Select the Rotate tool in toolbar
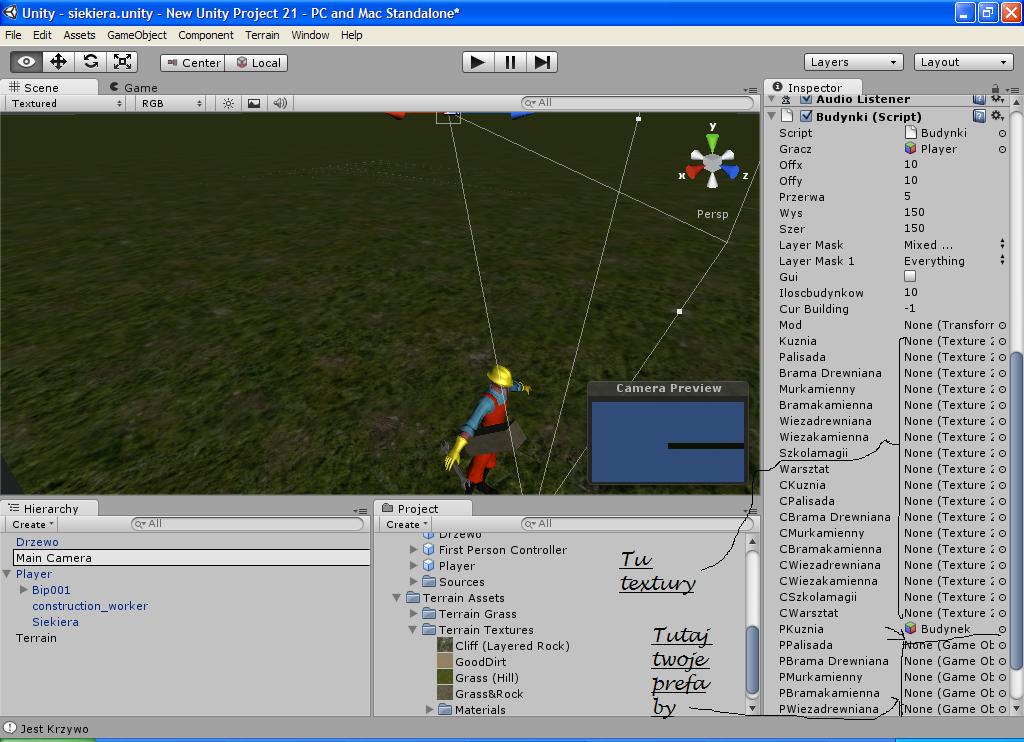Image resolution: width=1024 pixels, height=742 pixels. tap(90, 62)
